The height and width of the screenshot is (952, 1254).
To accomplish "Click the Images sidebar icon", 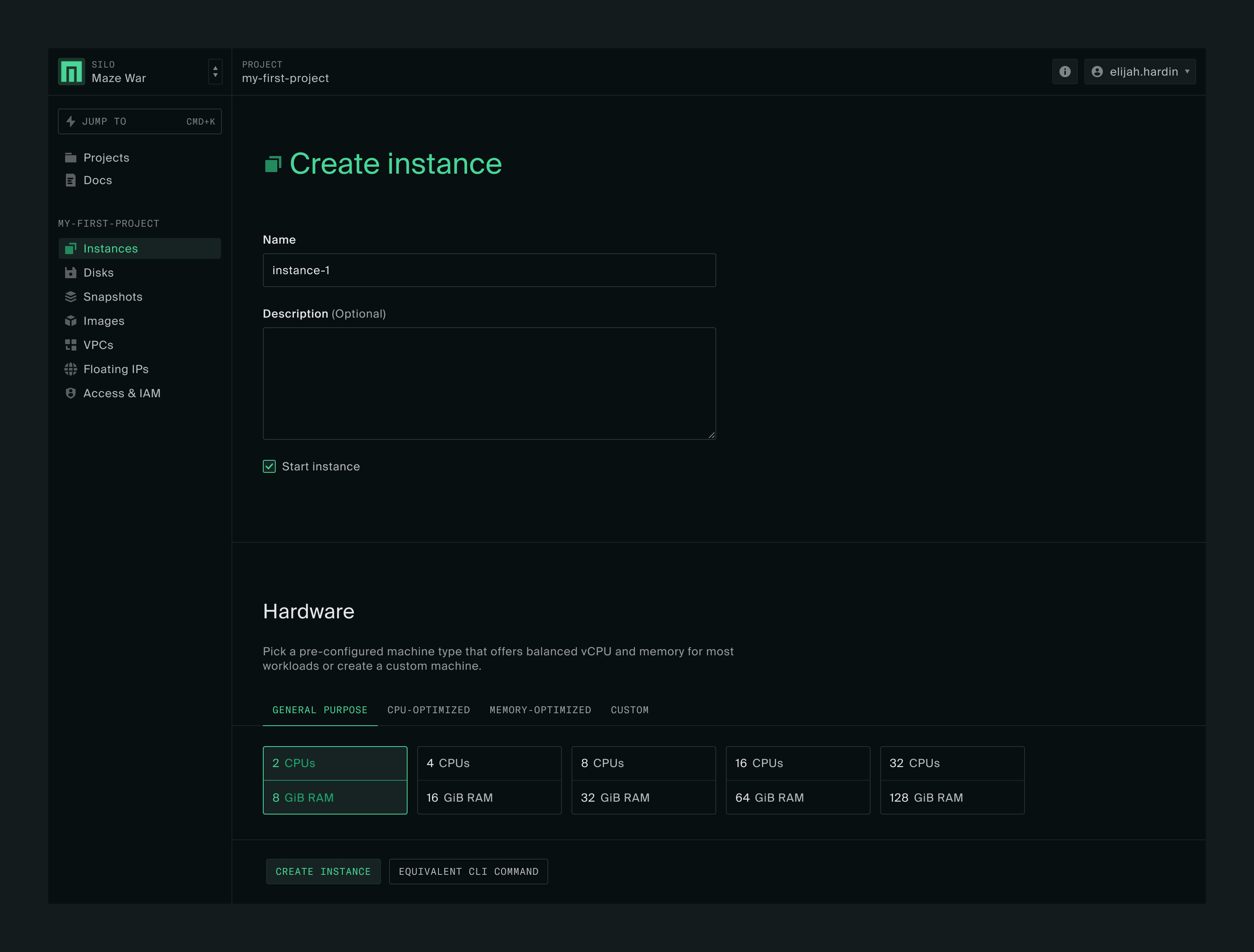I will point(70,321).
